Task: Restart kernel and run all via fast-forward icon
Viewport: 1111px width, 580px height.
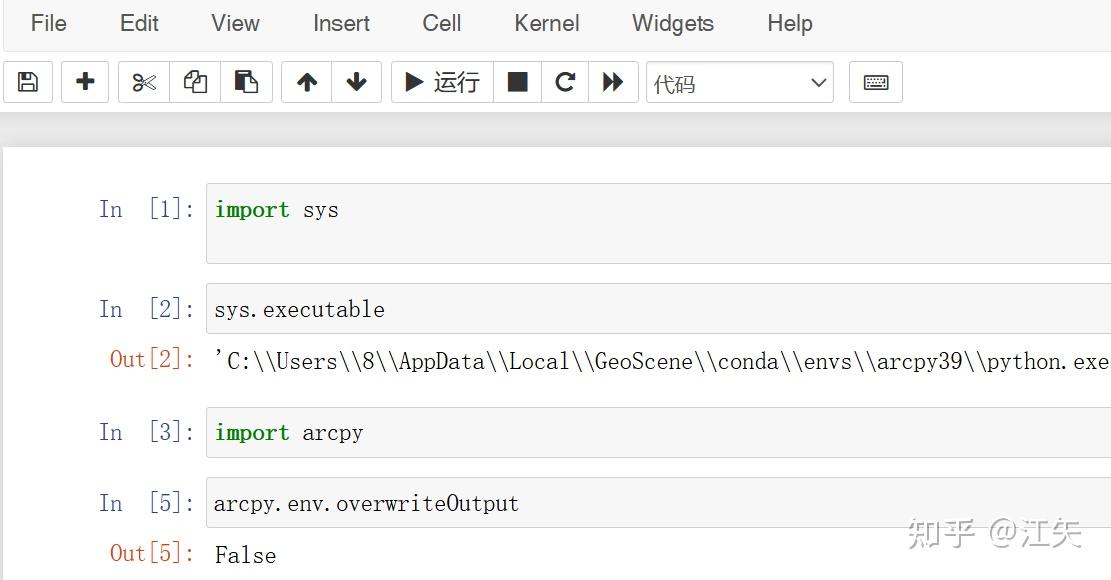Action: pos(613,82)
